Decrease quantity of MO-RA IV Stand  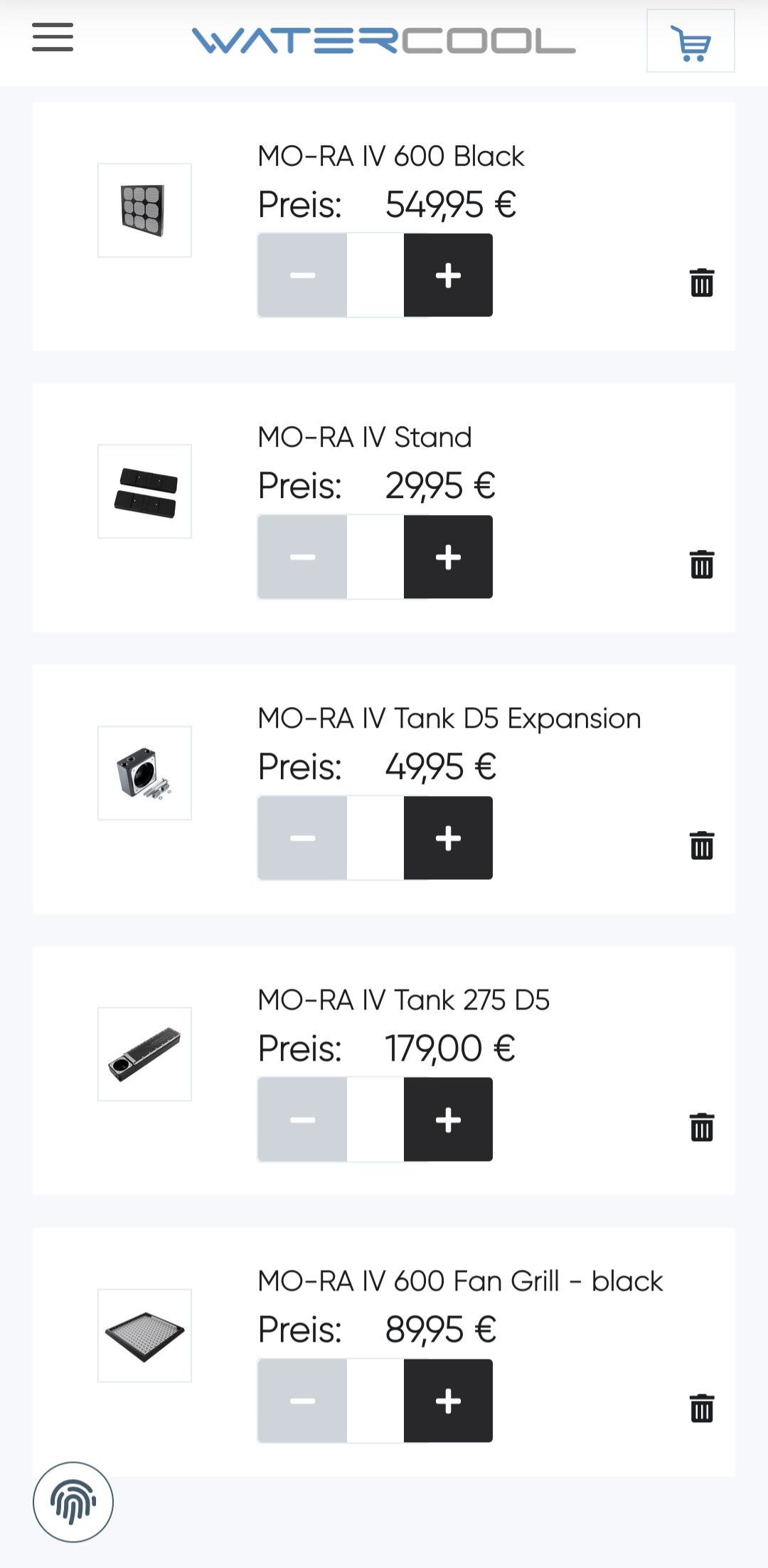click(302, 557)
